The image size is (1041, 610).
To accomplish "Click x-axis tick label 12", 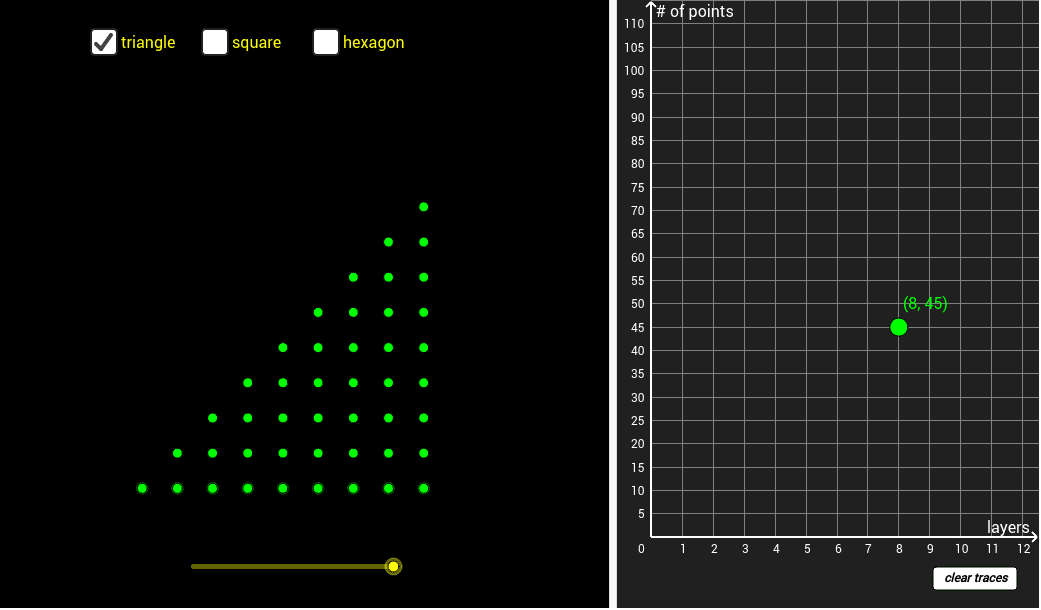I will click(x=1024, y=549).
